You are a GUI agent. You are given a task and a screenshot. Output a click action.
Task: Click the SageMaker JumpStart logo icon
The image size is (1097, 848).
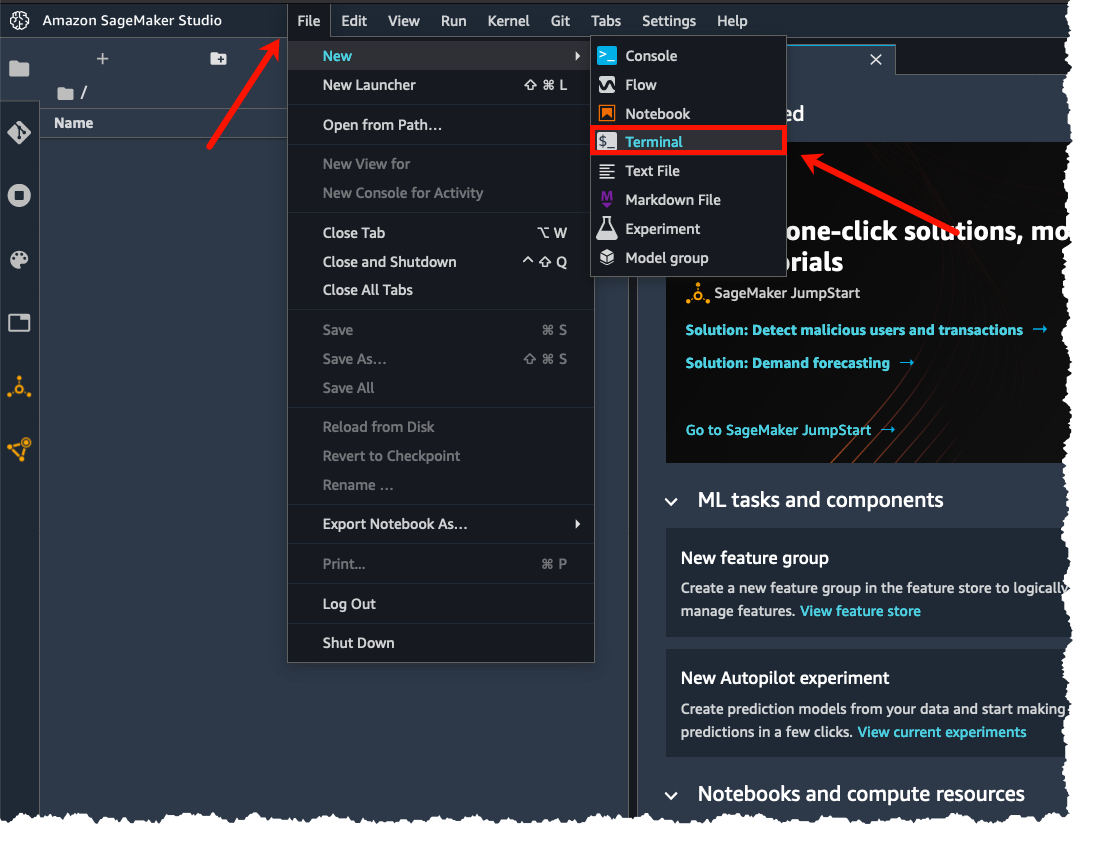pyautogui.click(x=697, y=293)
